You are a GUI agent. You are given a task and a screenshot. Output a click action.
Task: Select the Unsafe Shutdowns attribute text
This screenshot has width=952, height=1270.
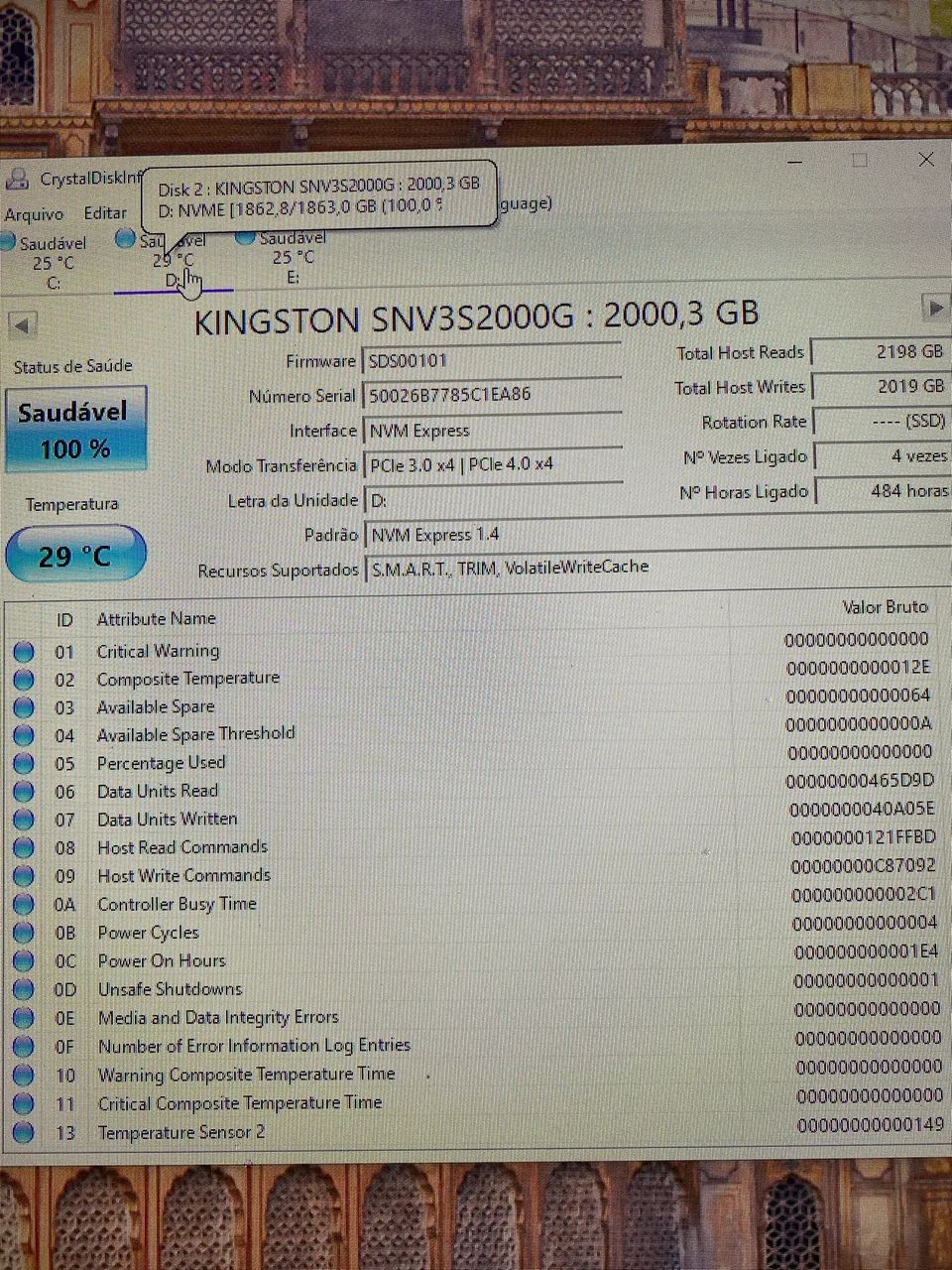tap(170, 989)
